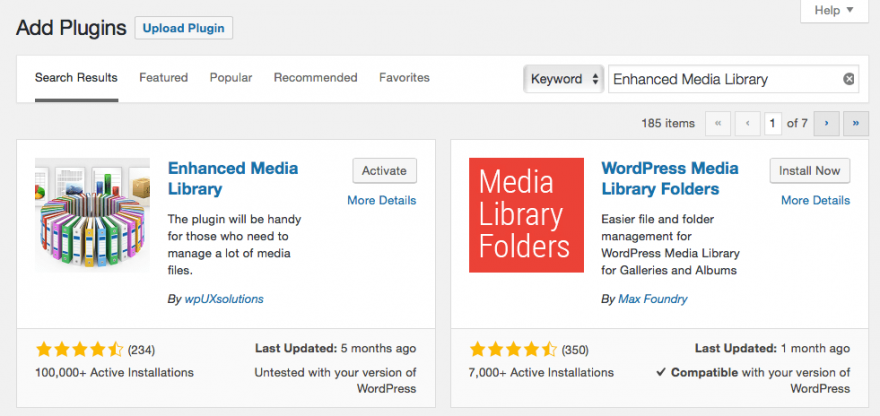This screenshot has width=880, height=416.
Task: Jump to the first results page
Action: [718, 124]
